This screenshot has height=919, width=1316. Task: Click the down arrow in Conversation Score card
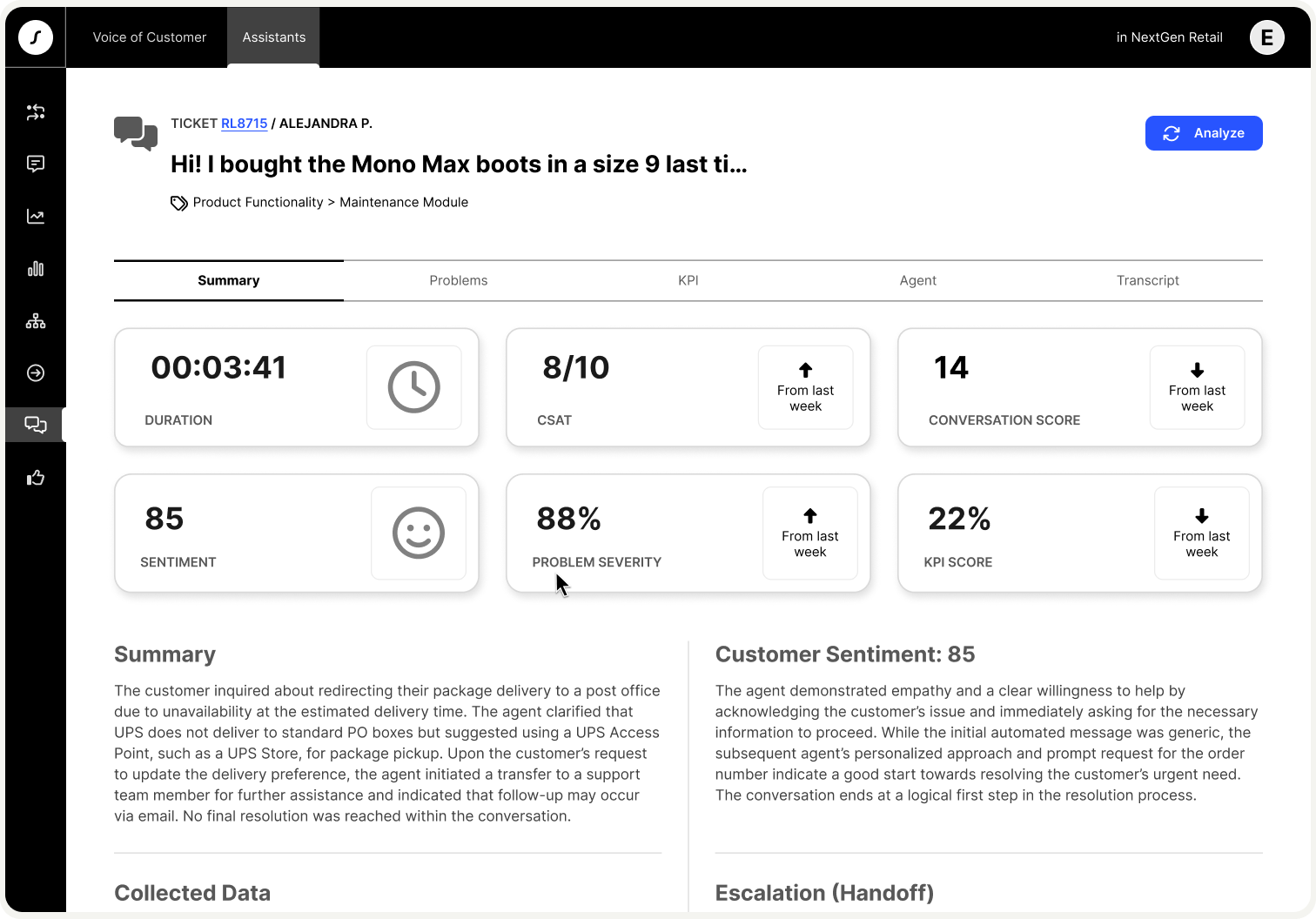click(1198, 370)
